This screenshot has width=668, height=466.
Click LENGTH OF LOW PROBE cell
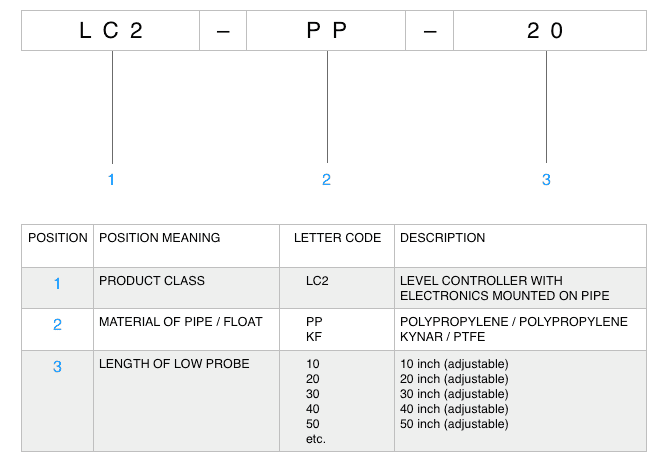click(x=174, y=364)
